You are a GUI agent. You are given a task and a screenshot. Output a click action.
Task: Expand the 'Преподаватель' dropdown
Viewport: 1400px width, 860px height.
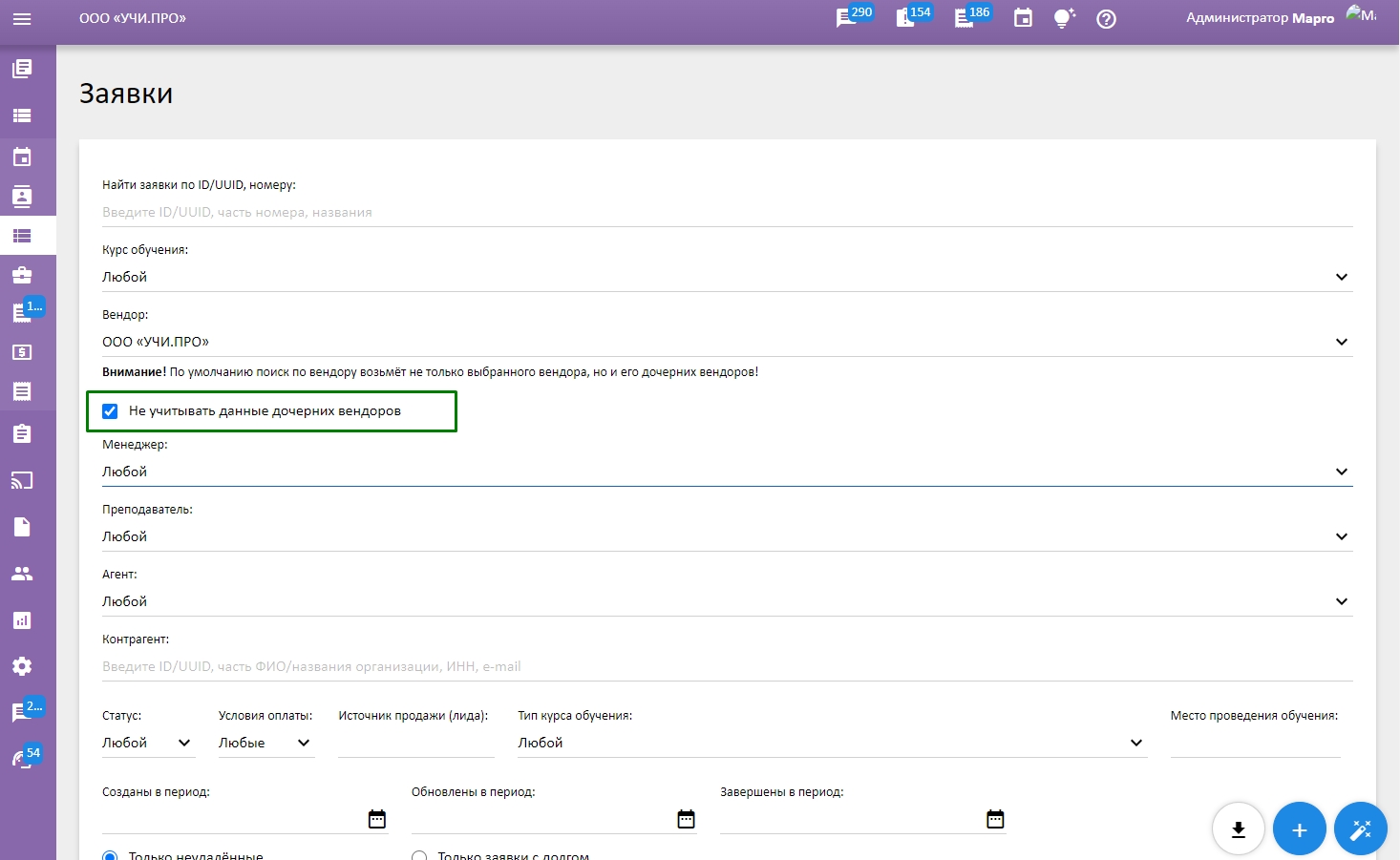click(x=728, y=536)
